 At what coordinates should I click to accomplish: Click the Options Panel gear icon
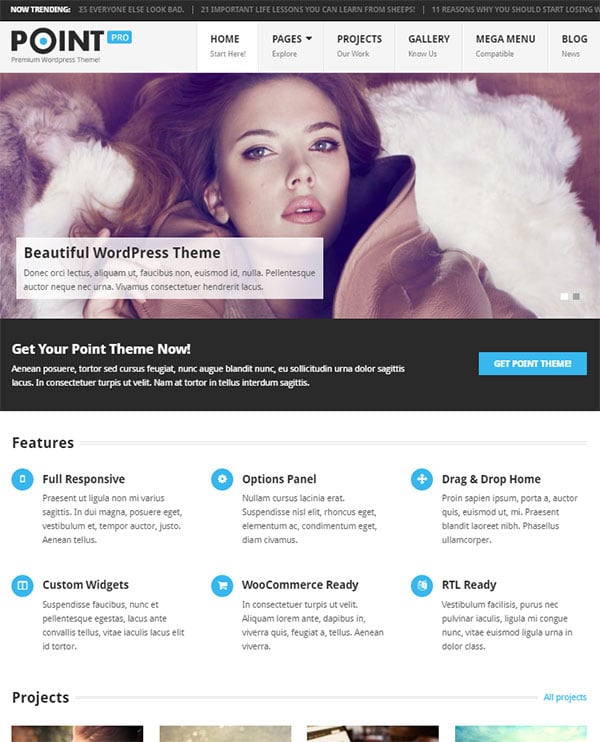(222, 479)
